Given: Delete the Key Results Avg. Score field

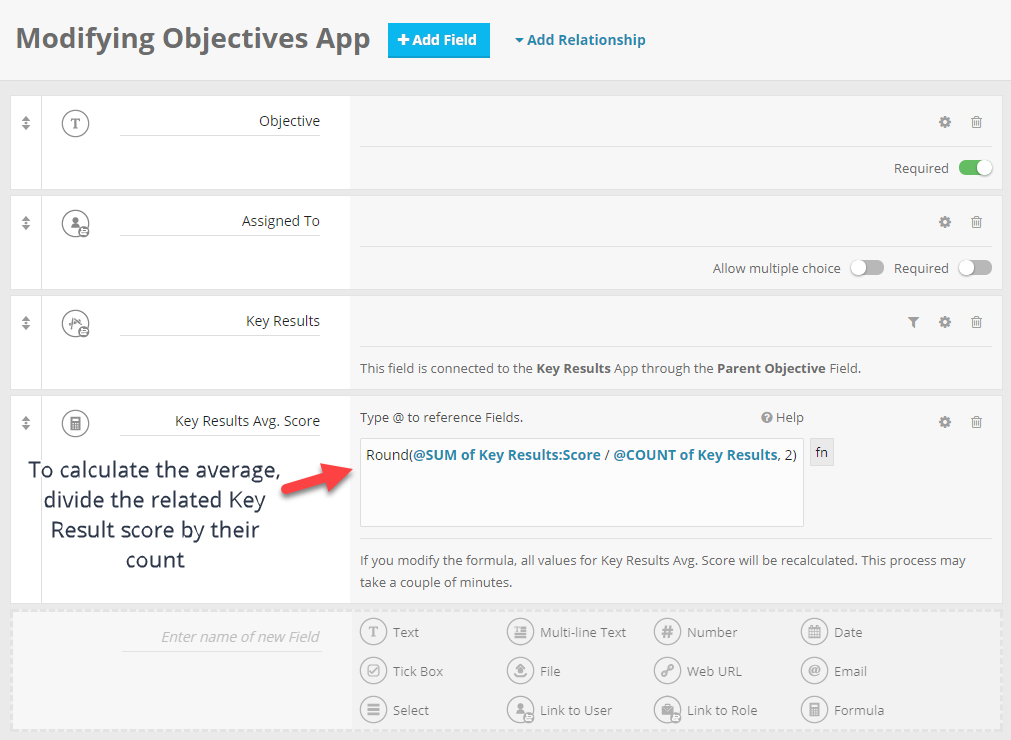Looking at the screenshot, I should coord(976,422).
